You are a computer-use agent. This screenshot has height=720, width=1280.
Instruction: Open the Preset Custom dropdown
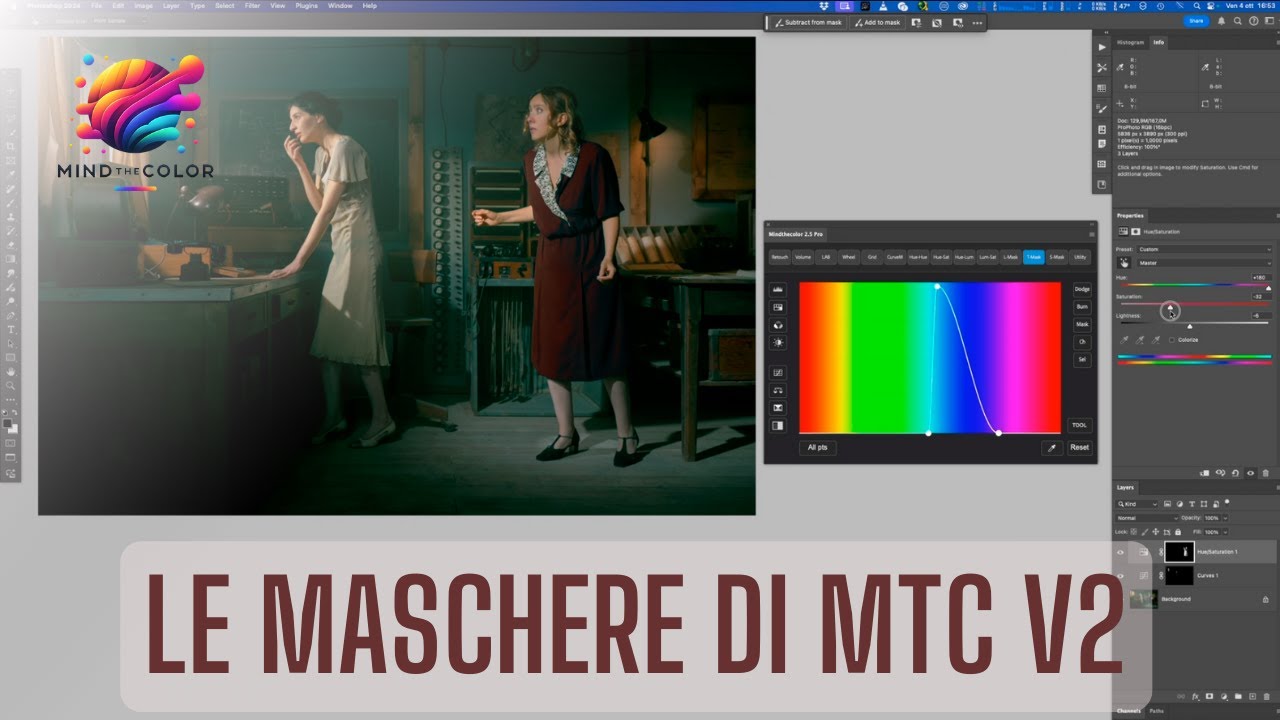[x=1204, y=249]
